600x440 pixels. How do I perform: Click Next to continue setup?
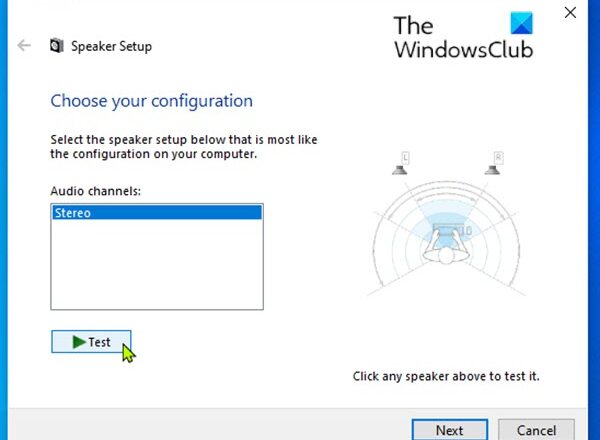(449, 430)
